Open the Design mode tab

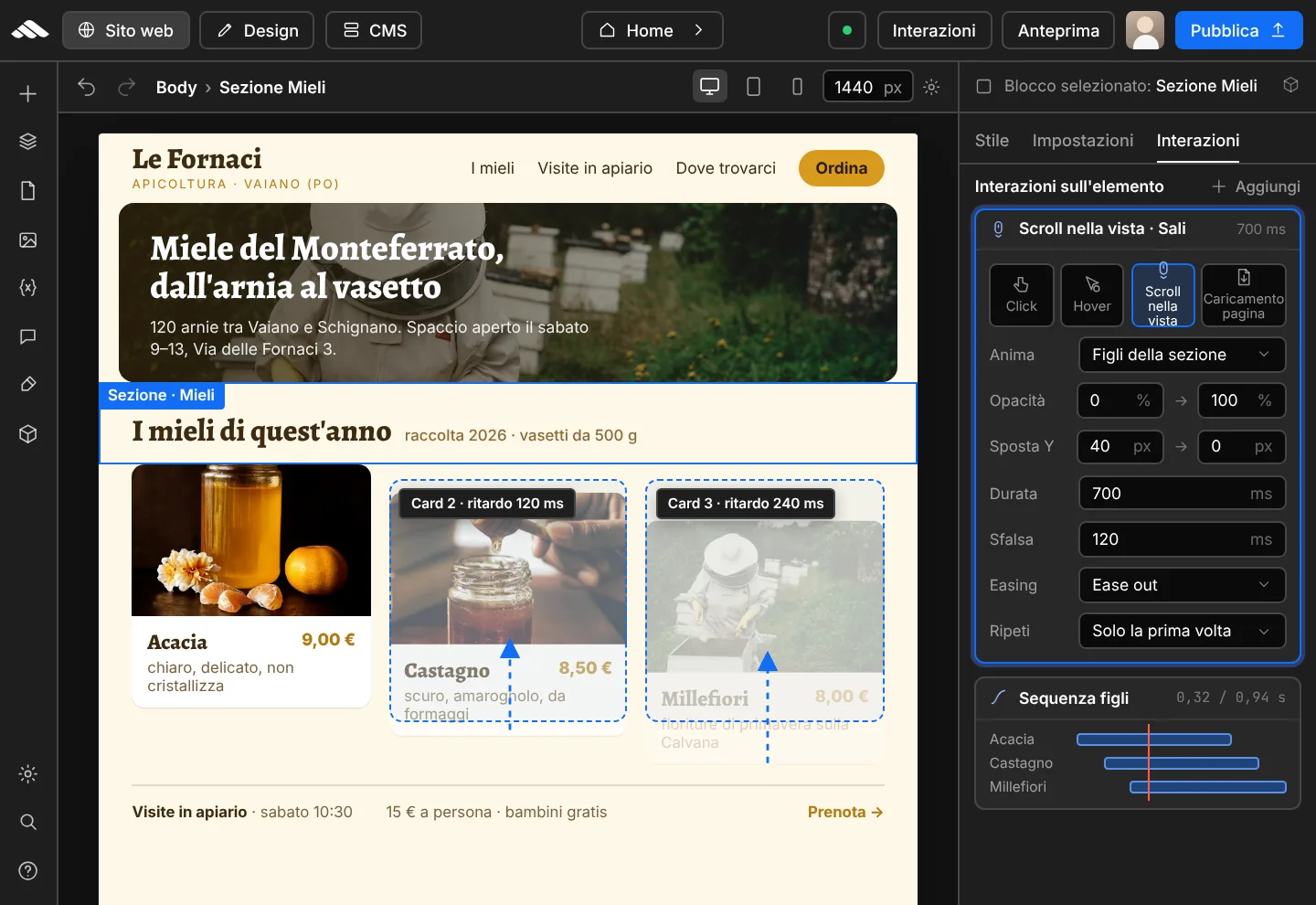click(257, 30)
